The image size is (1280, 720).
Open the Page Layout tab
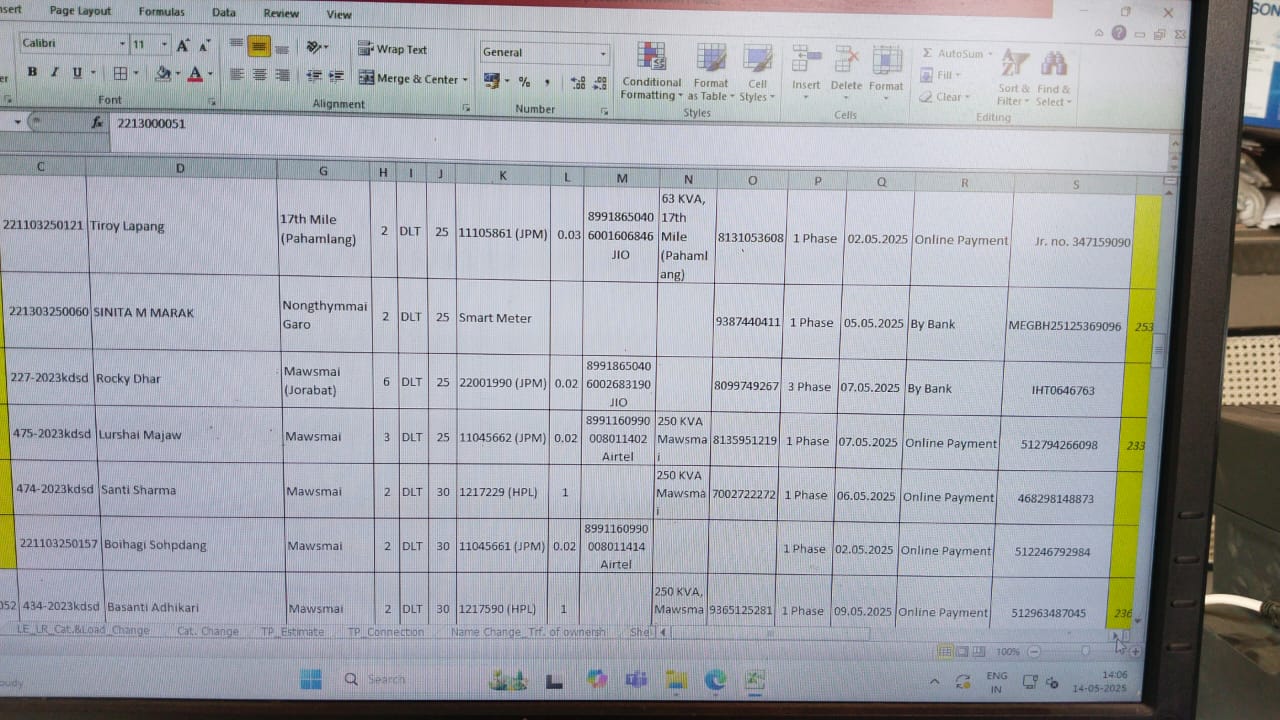point(80,10)
